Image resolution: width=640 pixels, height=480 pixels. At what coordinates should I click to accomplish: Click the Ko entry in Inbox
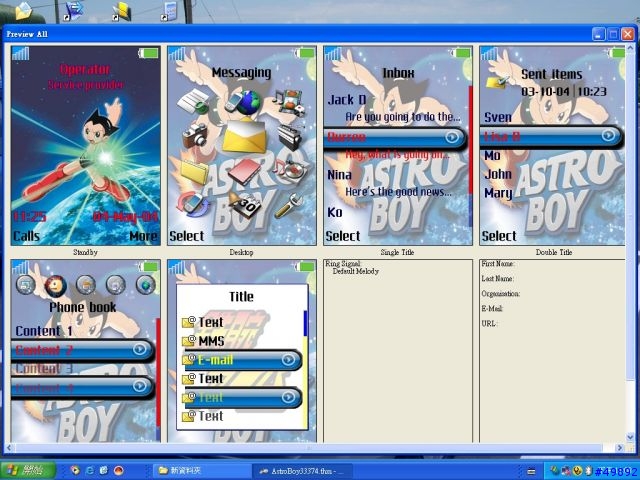(x=335, y=212)
